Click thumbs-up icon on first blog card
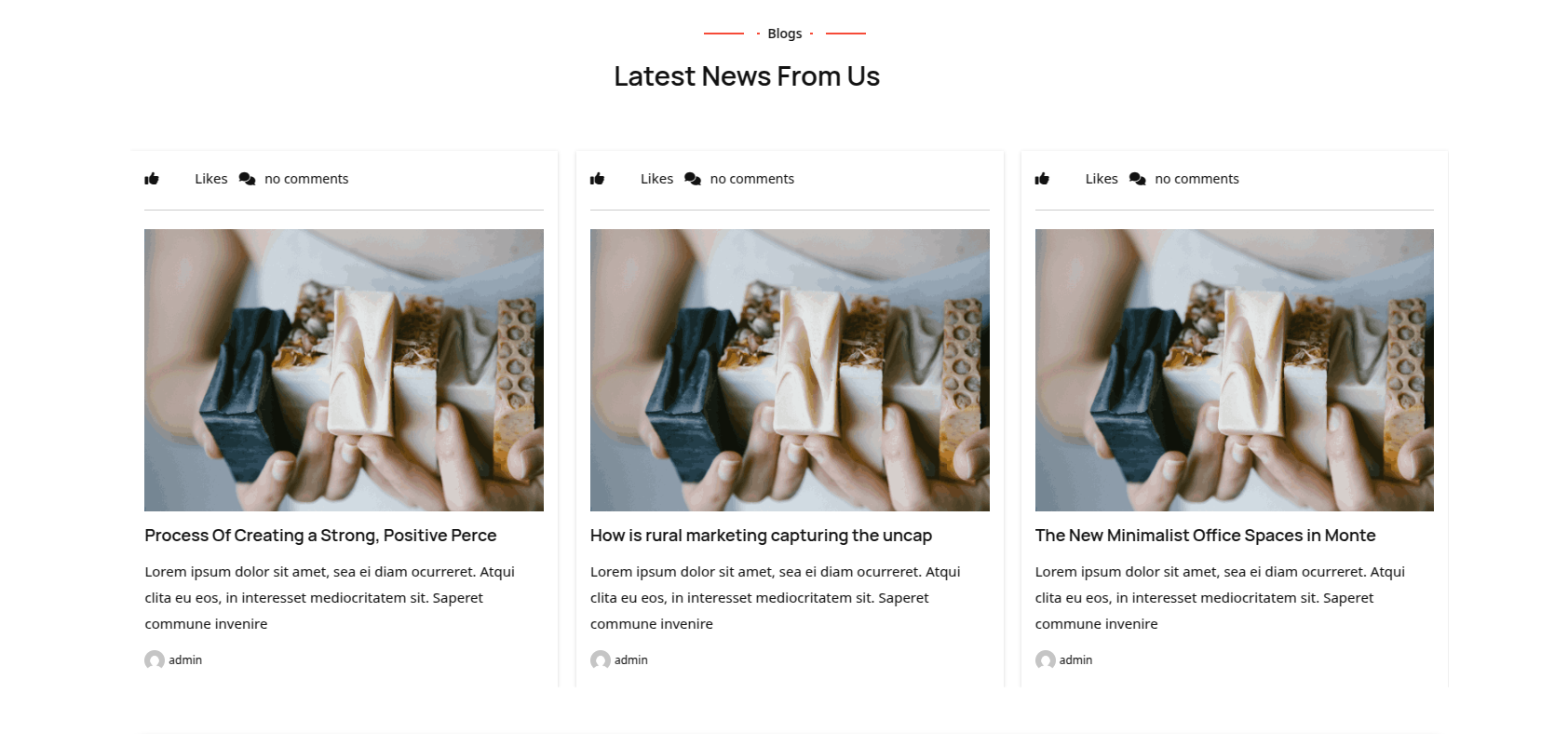This screenshot has width=1568, height=734. point(152,179)
